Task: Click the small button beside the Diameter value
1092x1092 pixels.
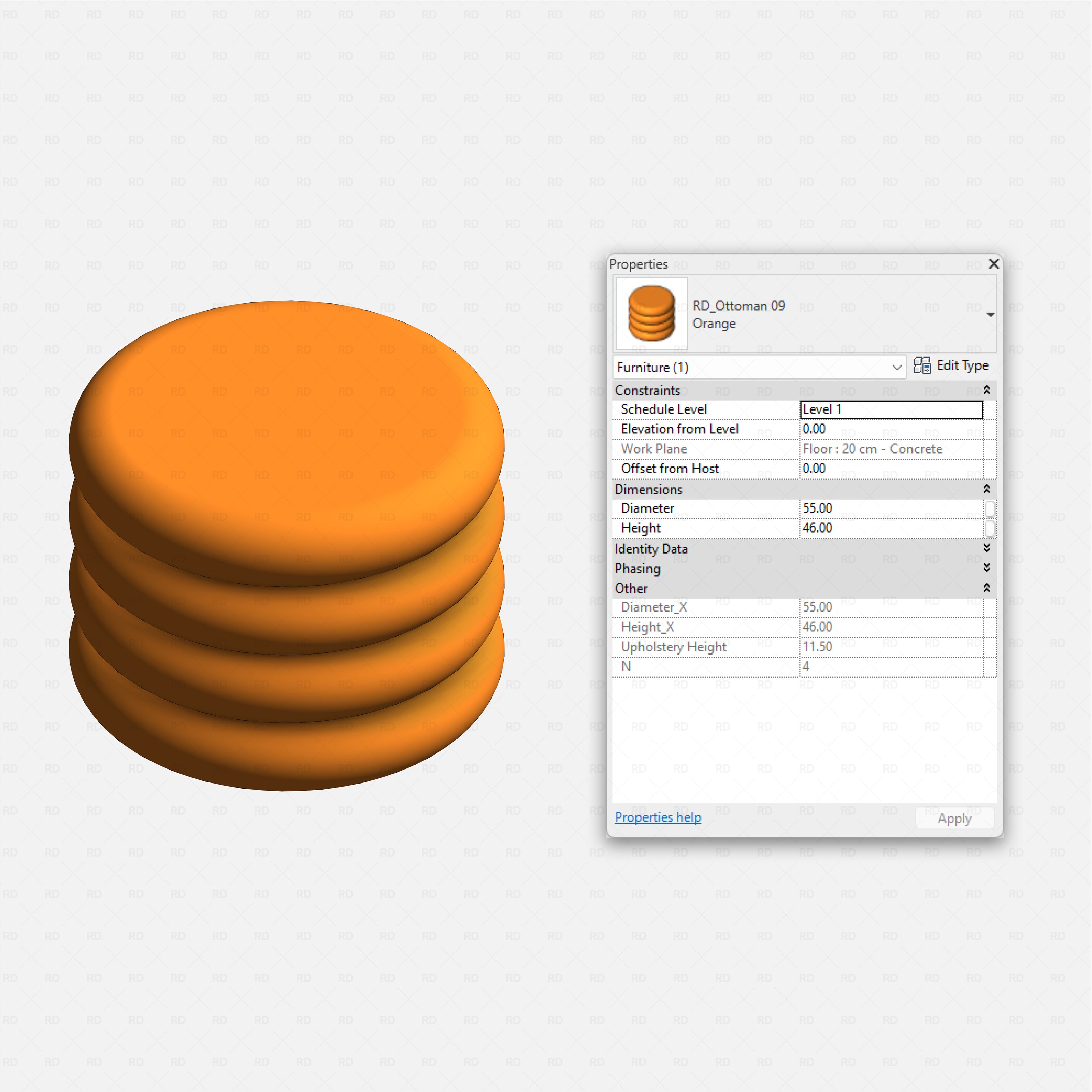Action: click(x=990, y=508)
